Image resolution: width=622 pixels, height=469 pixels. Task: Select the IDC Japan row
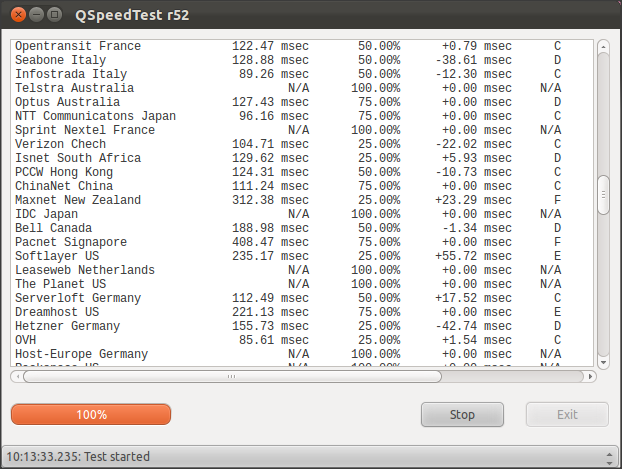pos(301,214)
